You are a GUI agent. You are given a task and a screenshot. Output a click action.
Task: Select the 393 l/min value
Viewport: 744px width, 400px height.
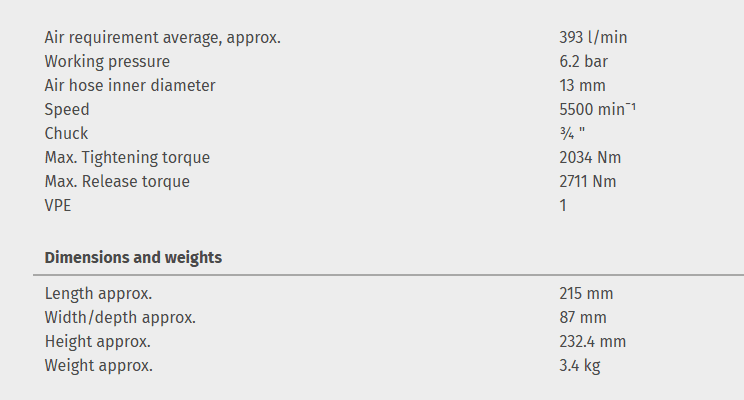coord(593,38)
